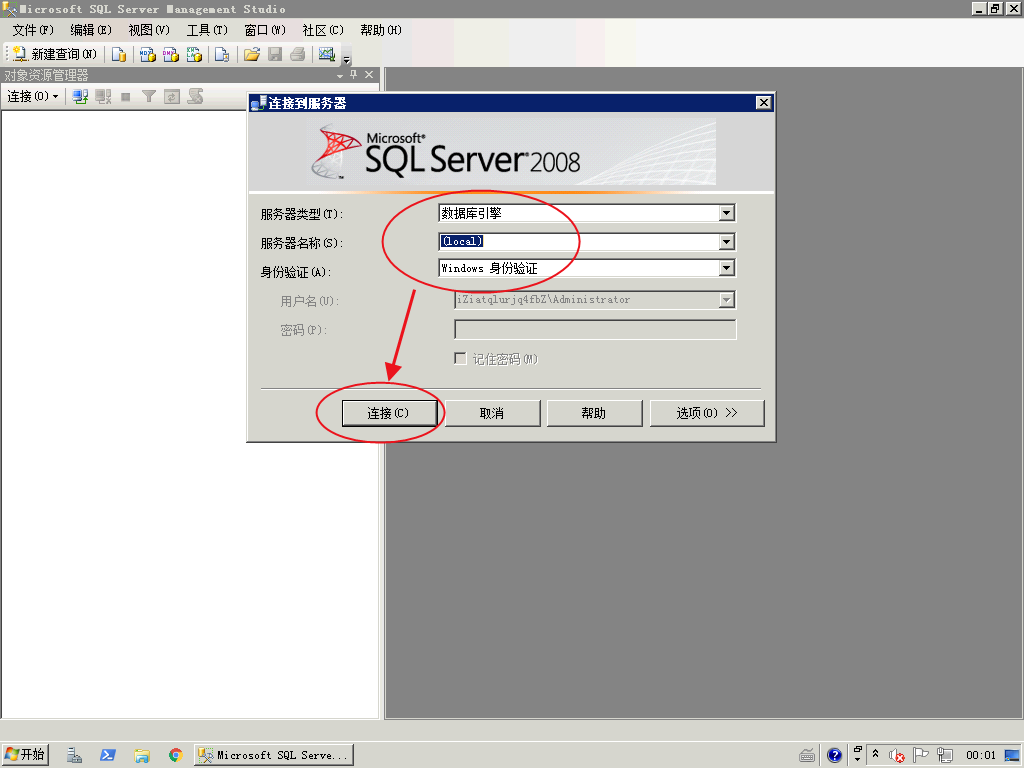This screenshot has width=1024, height=768.
Task: Expand the 身份验证 dropdown arrow
Action: (726, 268)
